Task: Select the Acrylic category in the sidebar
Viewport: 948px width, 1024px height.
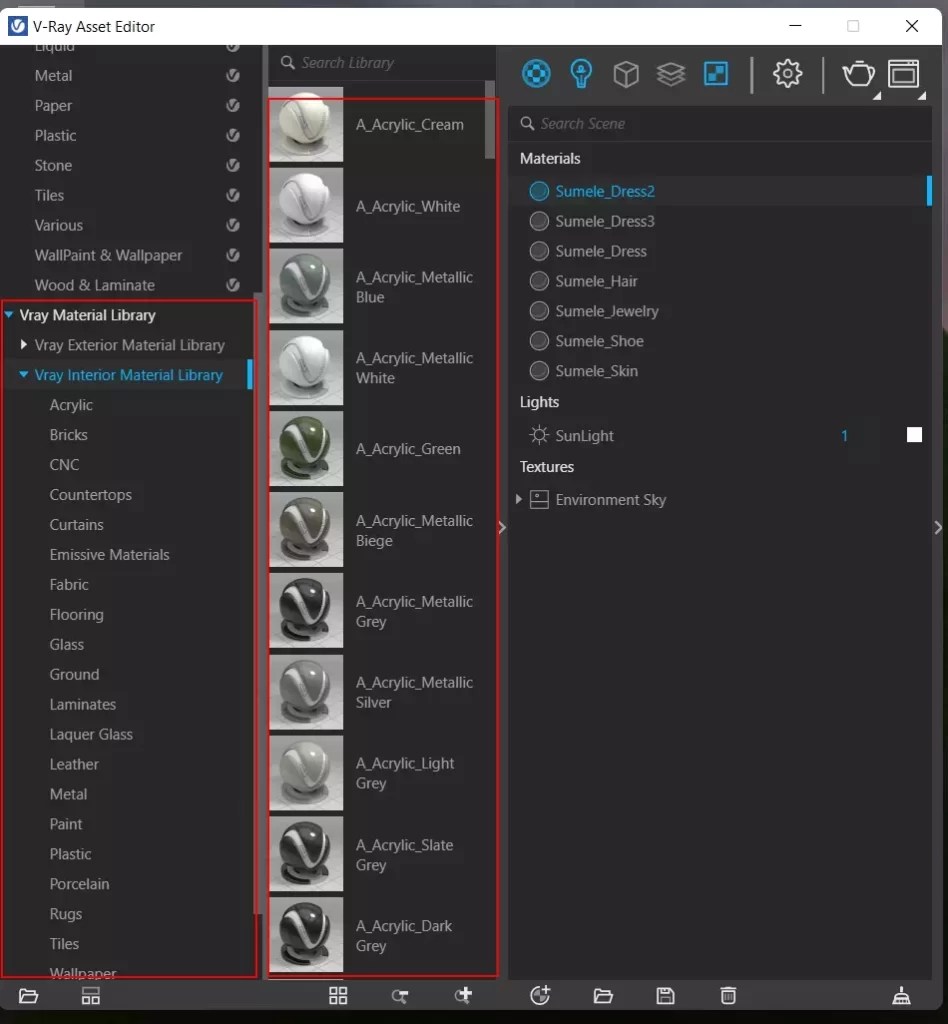Action: point(71,405)
